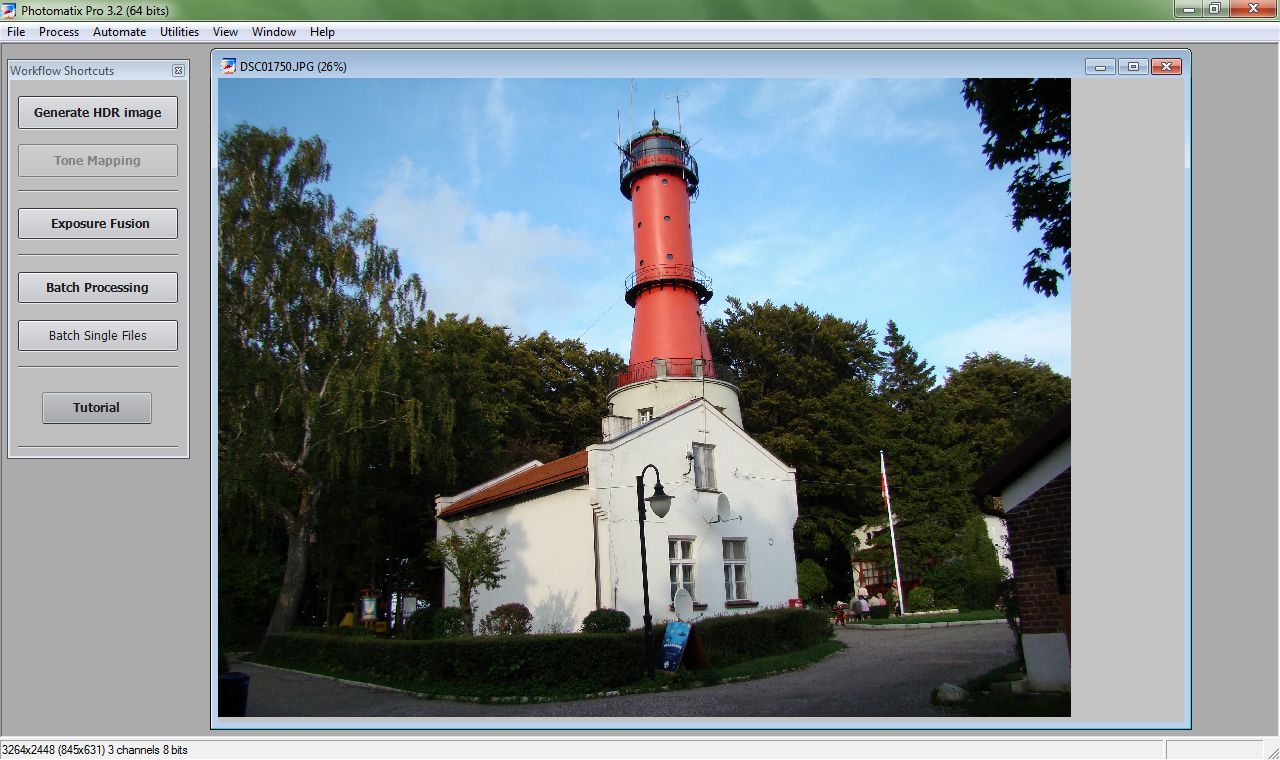Viewport: 1280px width, 760px height.
Task: Click the lighthouse photo in viewer
Action: point(644,397)
